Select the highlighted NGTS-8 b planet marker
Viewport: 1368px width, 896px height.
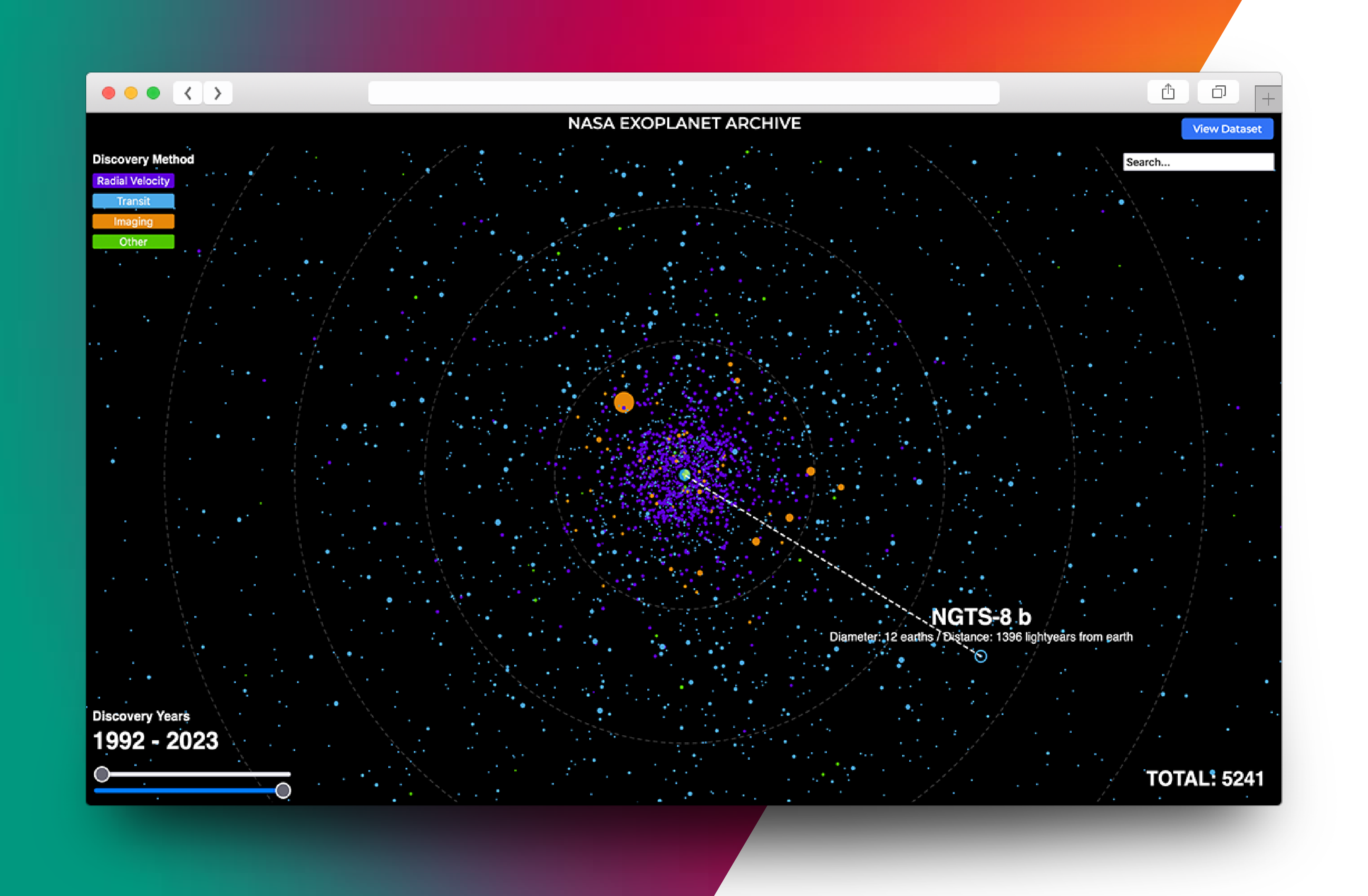point(981,656)
